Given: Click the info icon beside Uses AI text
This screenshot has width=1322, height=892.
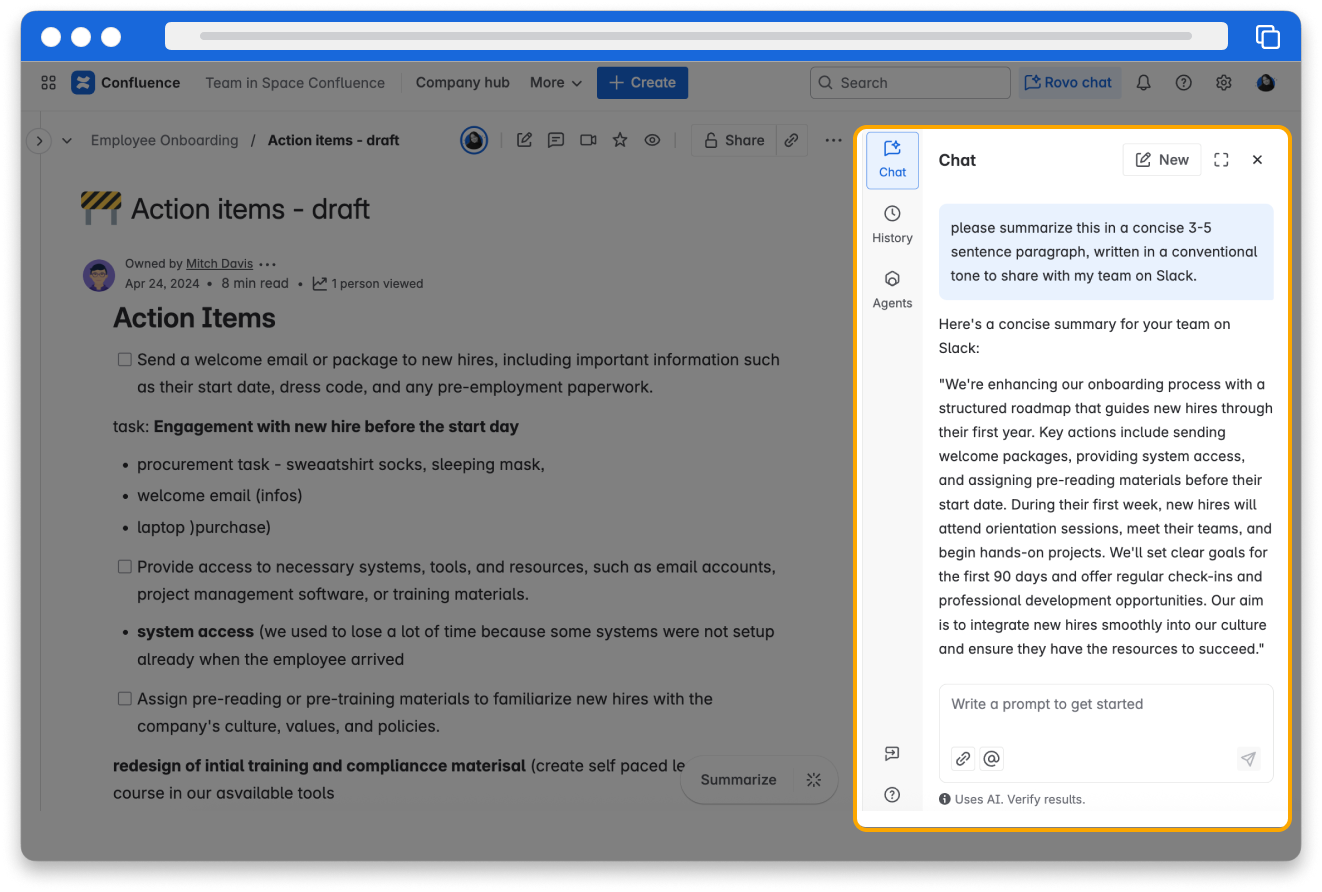Looking at the screenshot, I should 945,799.
